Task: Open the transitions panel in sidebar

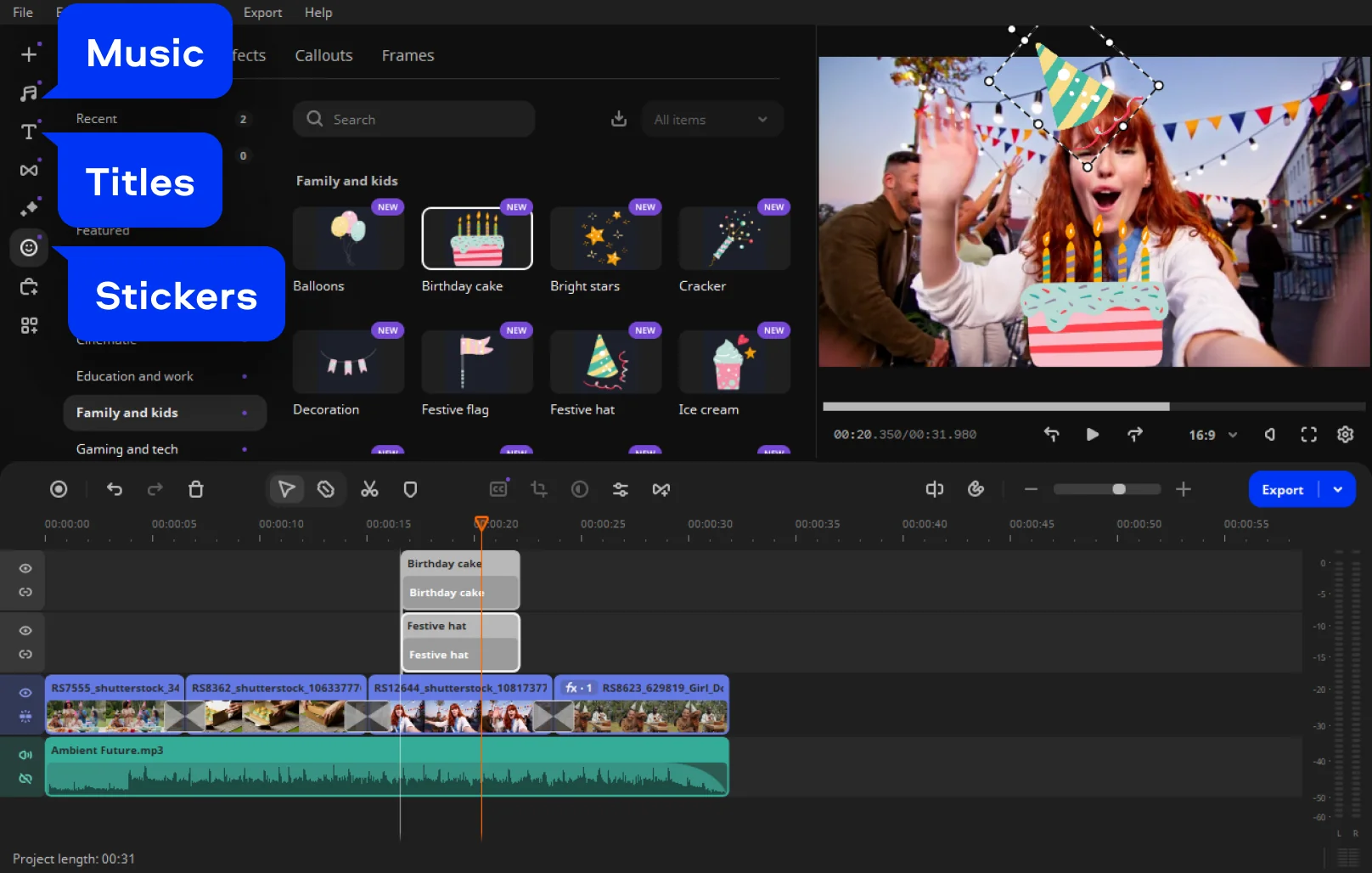Action: pos(29,170)
